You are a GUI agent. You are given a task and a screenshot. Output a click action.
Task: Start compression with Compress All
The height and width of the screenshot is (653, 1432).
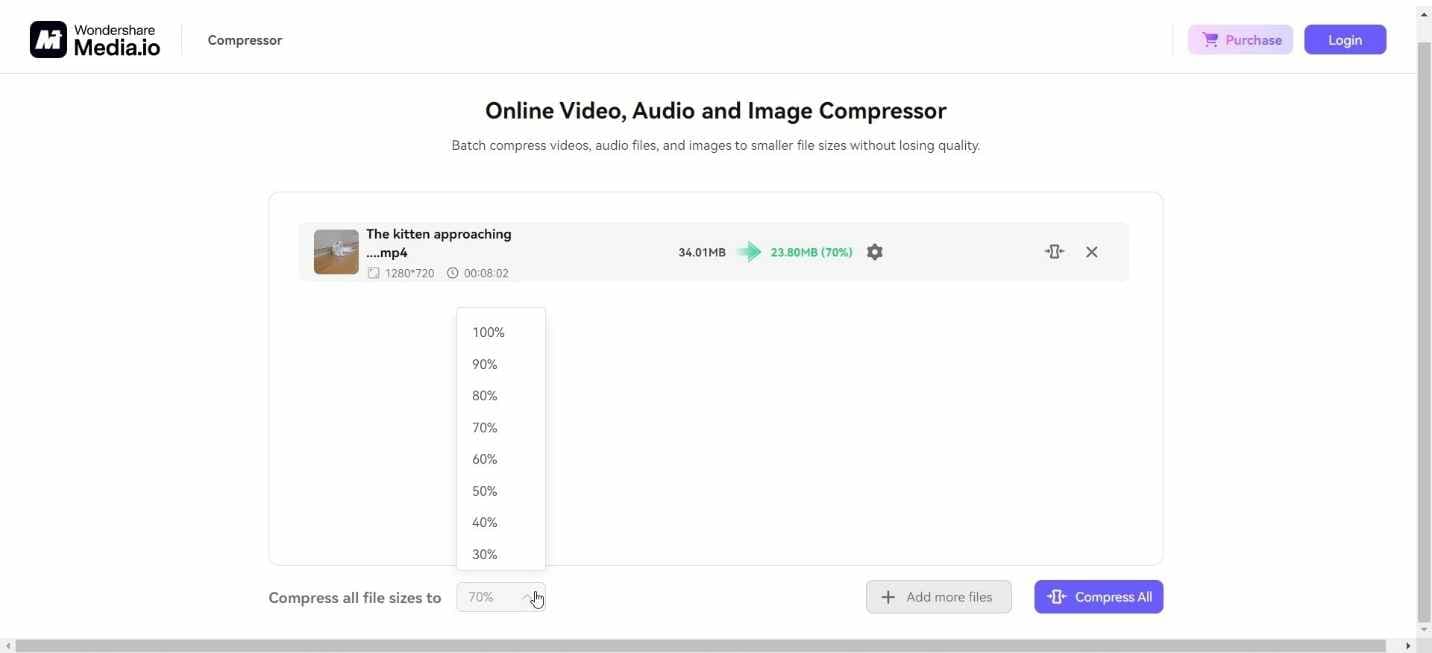(1099, 596)
